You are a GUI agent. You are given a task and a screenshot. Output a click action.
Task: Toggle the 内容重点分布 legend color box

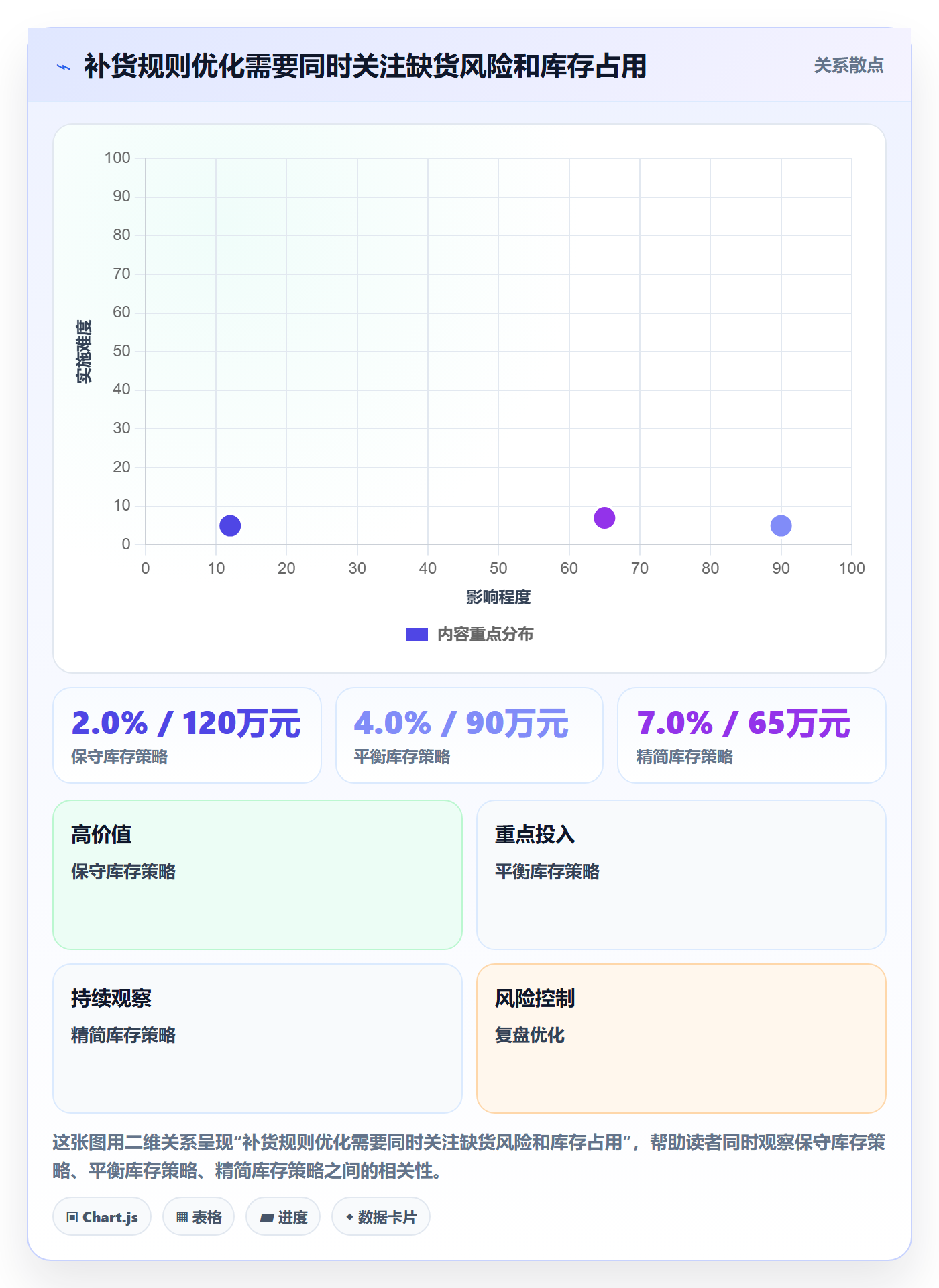point(417,635)
